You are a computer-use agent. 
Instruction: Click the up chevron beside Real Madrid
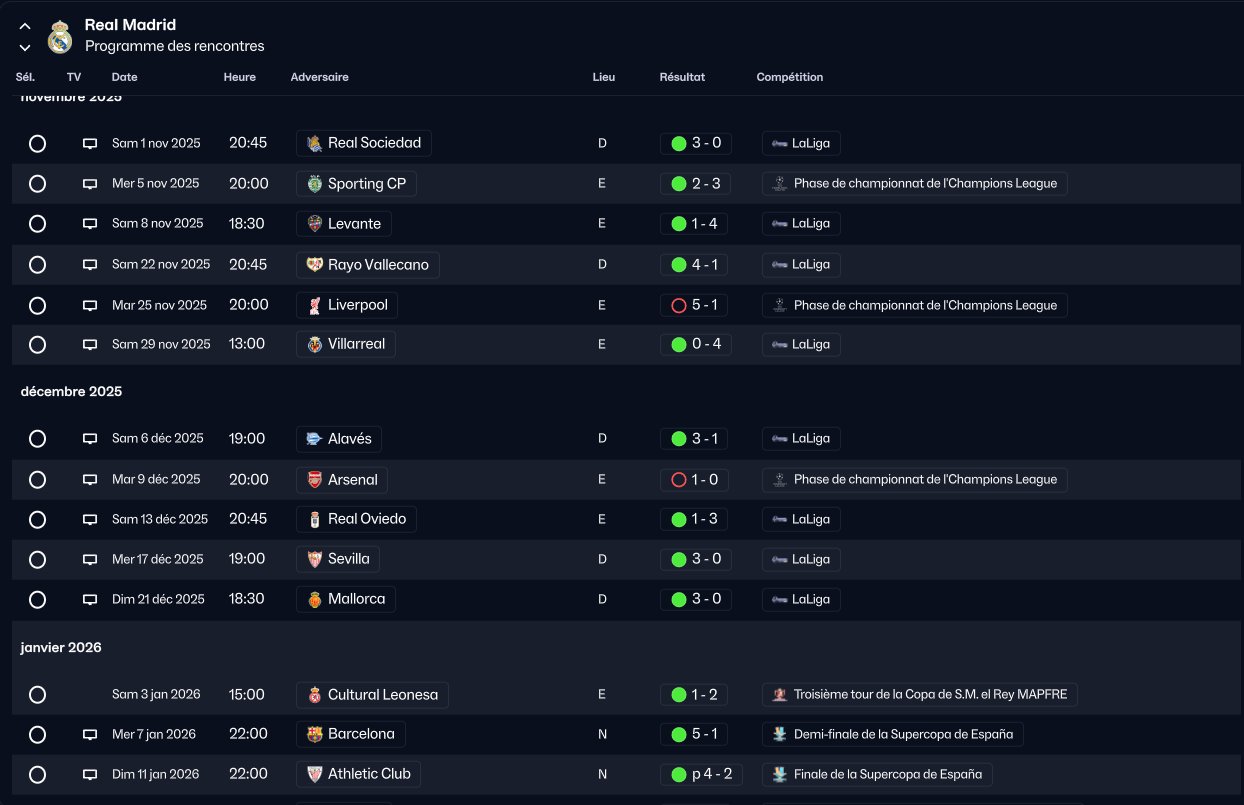25,26
